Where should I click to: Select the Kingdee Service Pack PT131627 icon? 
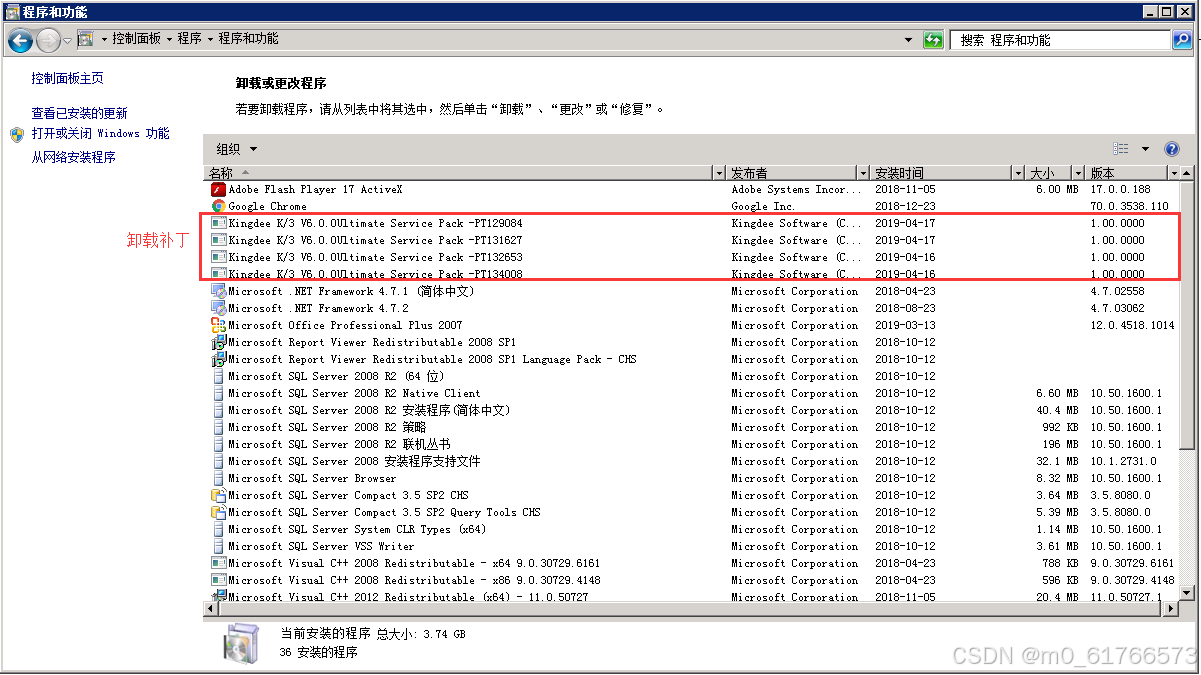218,240
